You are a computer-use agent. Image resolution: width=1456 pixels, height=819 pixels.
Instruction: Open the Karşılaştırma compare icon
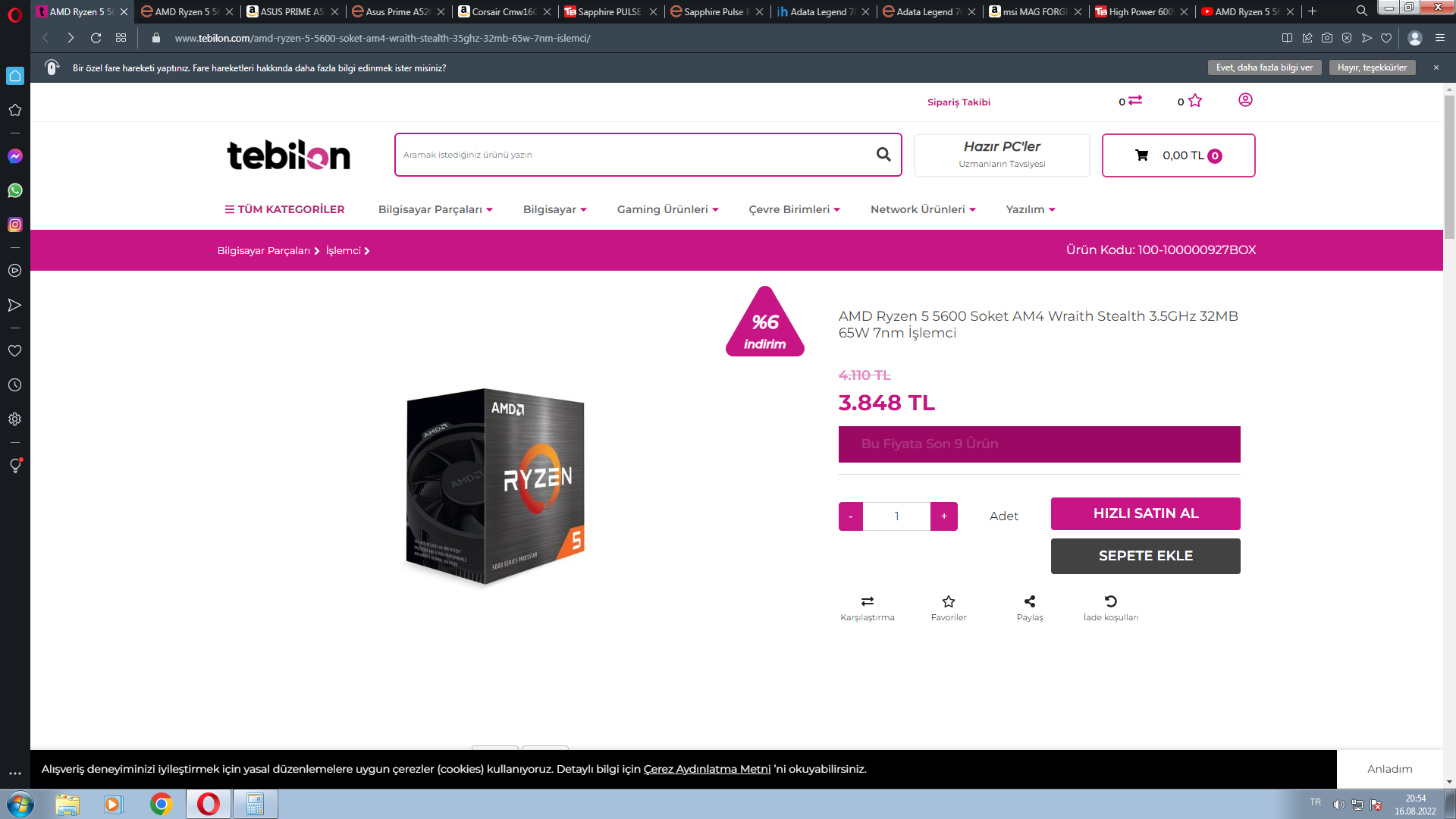[x=868, y=601]
